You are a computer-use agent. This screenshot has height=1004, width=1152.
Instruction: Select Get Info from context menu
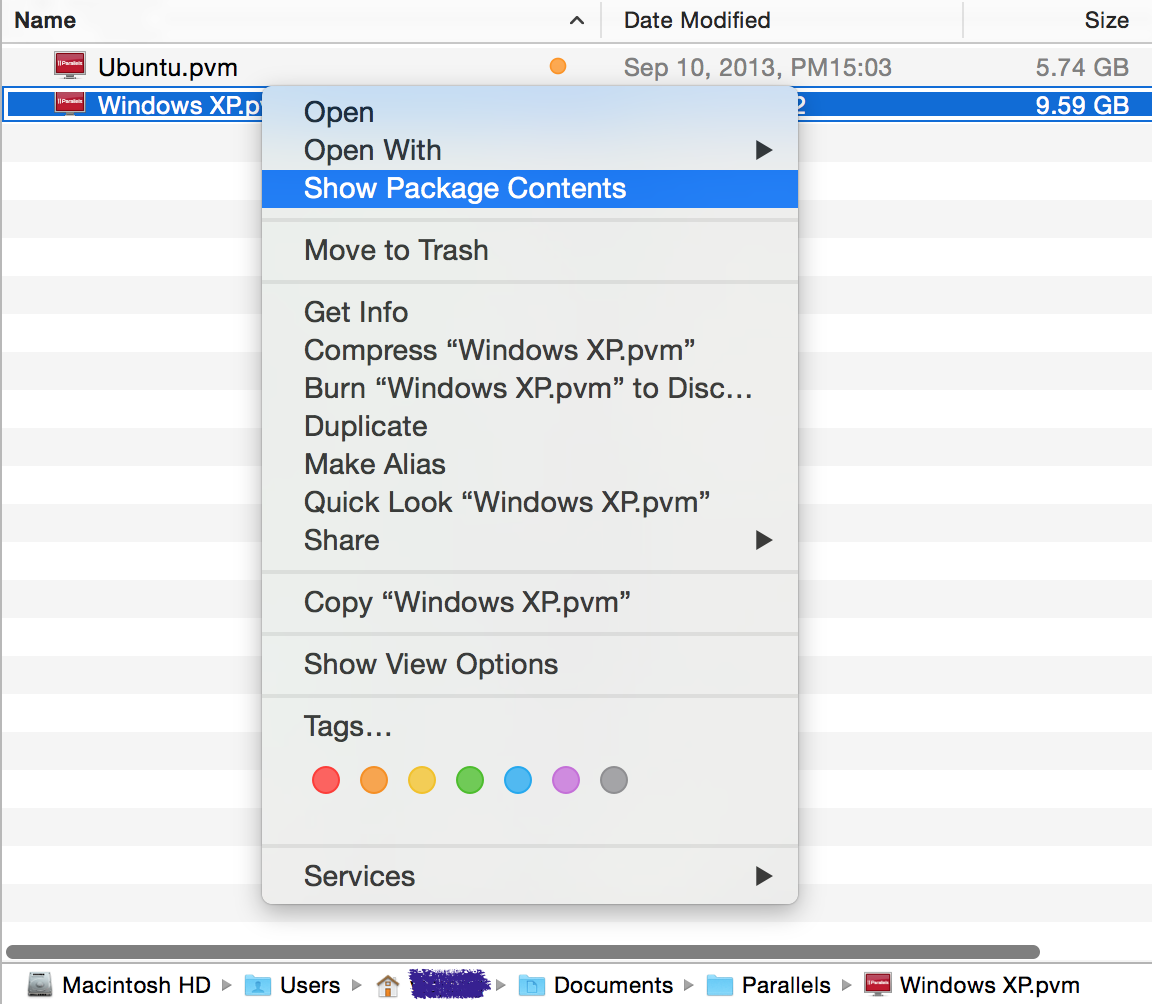coord(356,312)
